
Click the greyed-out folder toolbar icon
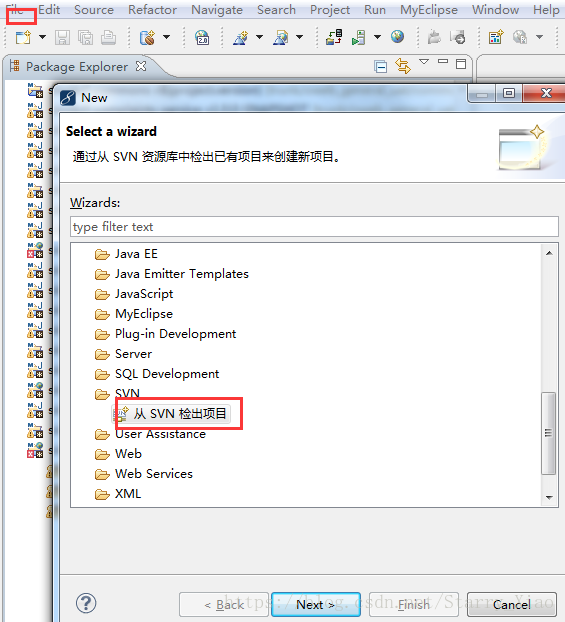click(434, 38)
